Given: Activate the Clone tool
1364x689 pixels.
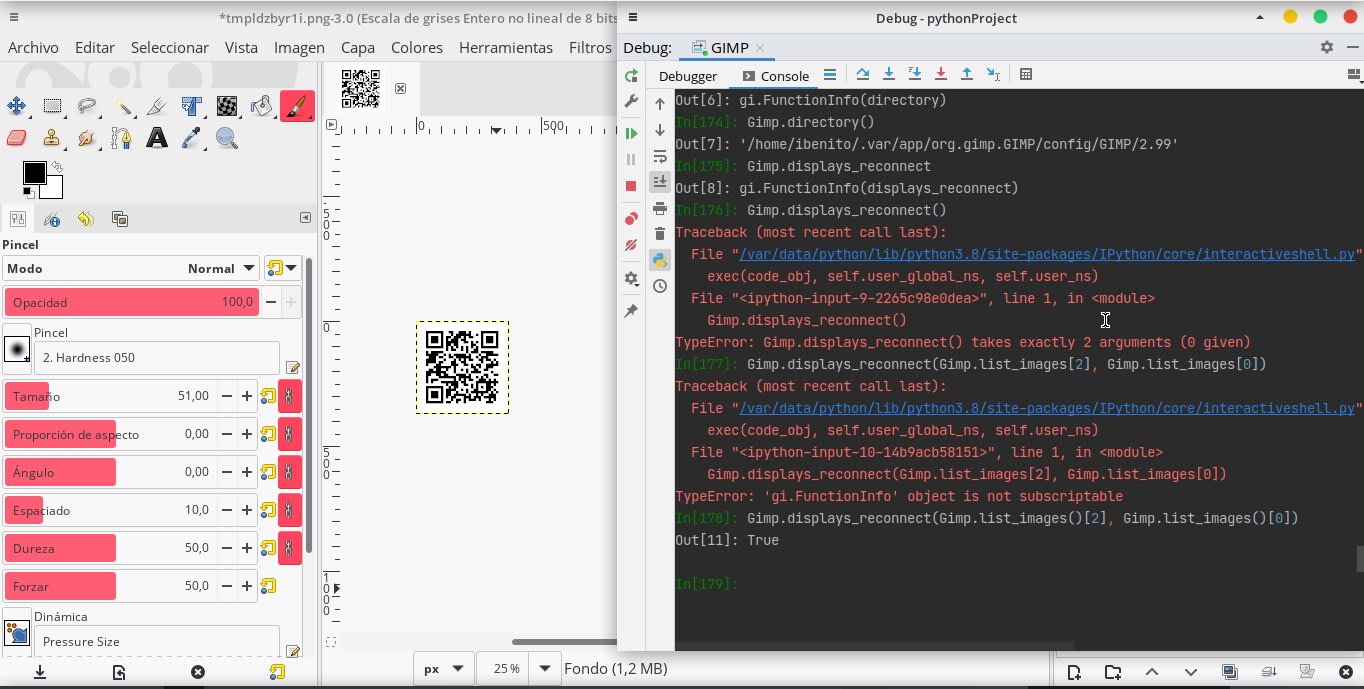Looking at the screenshot, I should (52, 138).
